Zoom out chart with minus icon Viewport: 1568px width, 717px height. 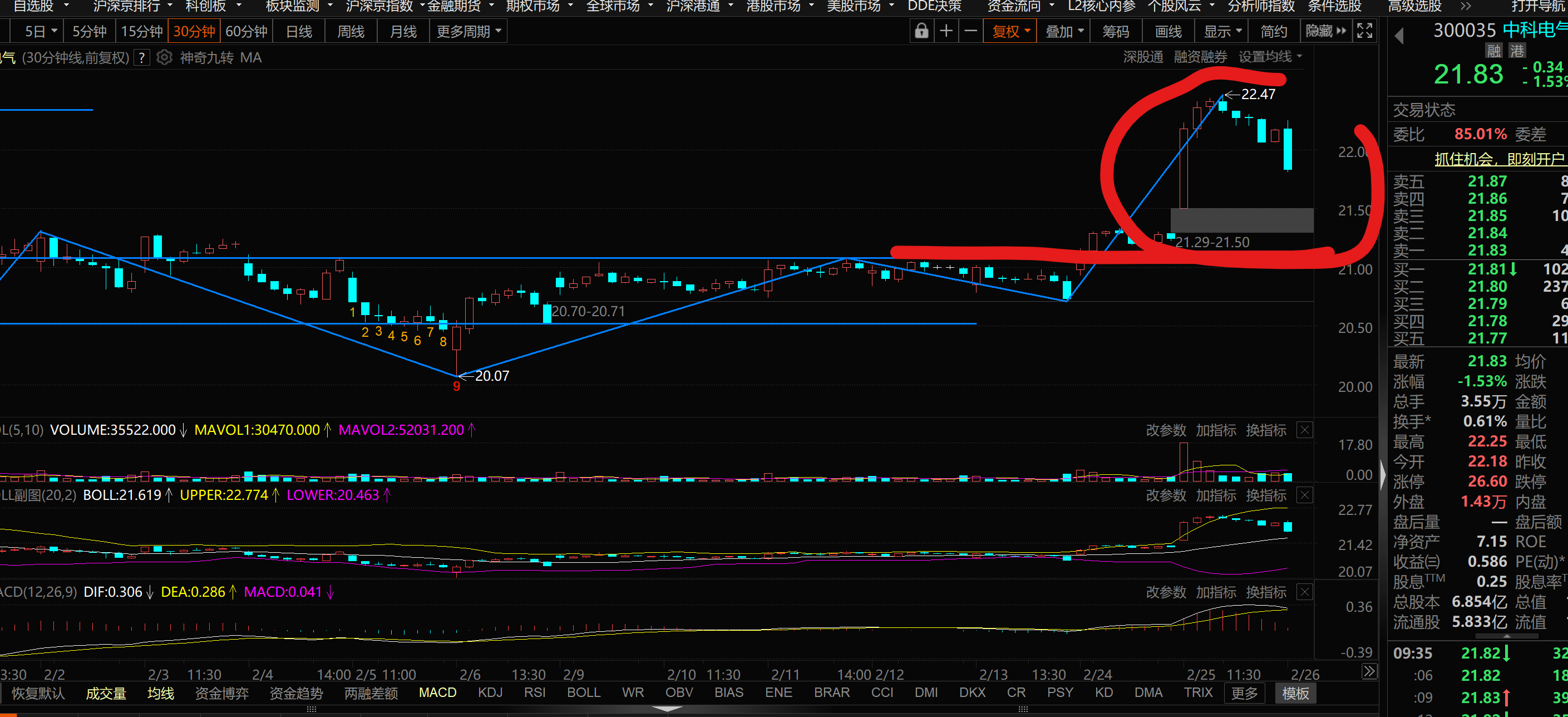[x=971, y=31]
